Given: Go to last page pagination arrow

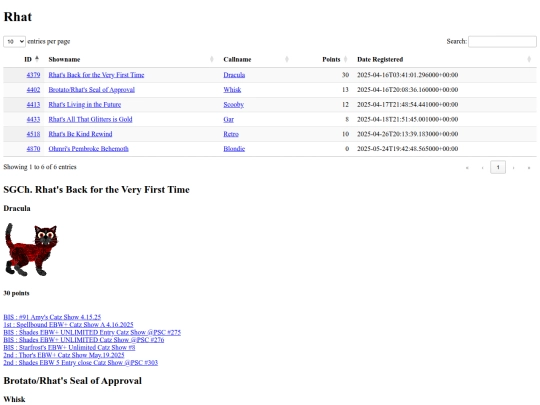Looking at the screenshot, I should click(529, 168).
